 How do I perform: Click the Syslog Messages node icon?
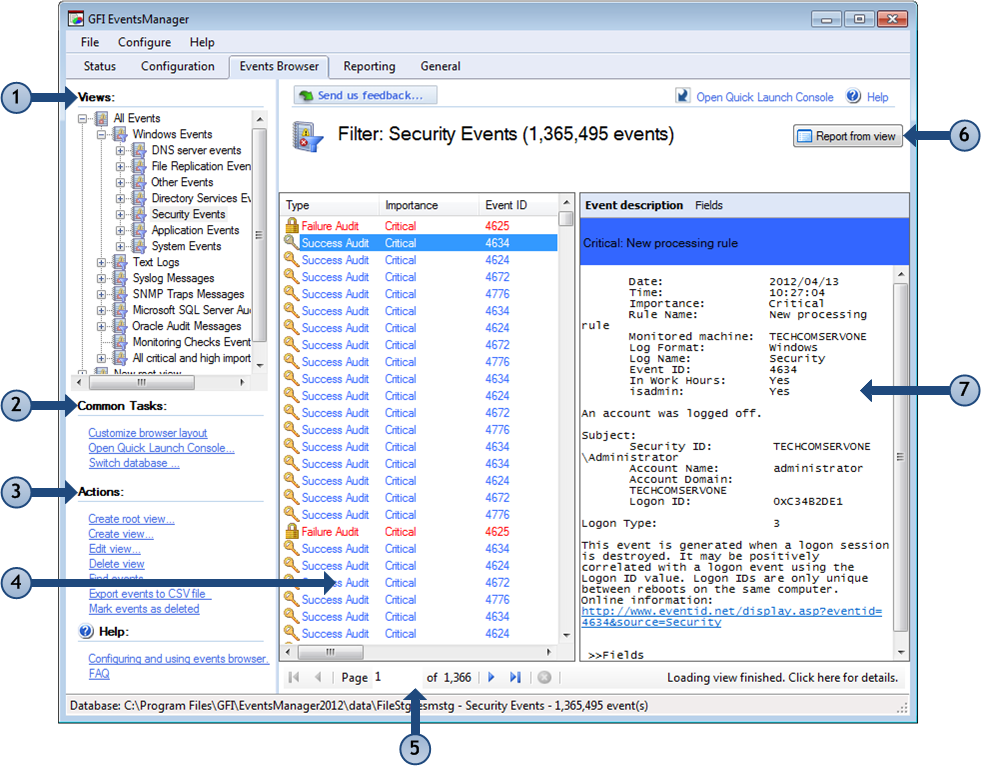(119, 278)
